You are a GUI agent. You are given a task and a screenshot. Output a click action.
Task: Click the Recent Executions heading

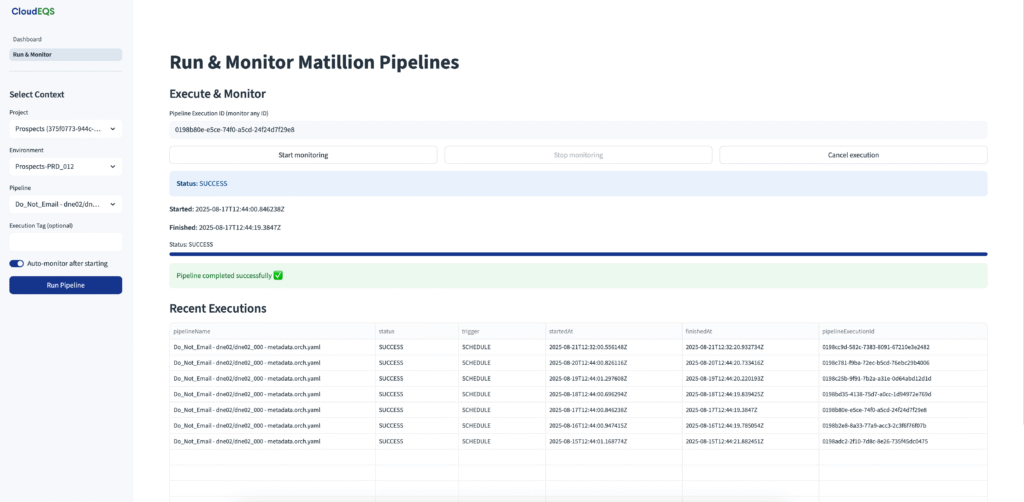click(x=217, y=308)
